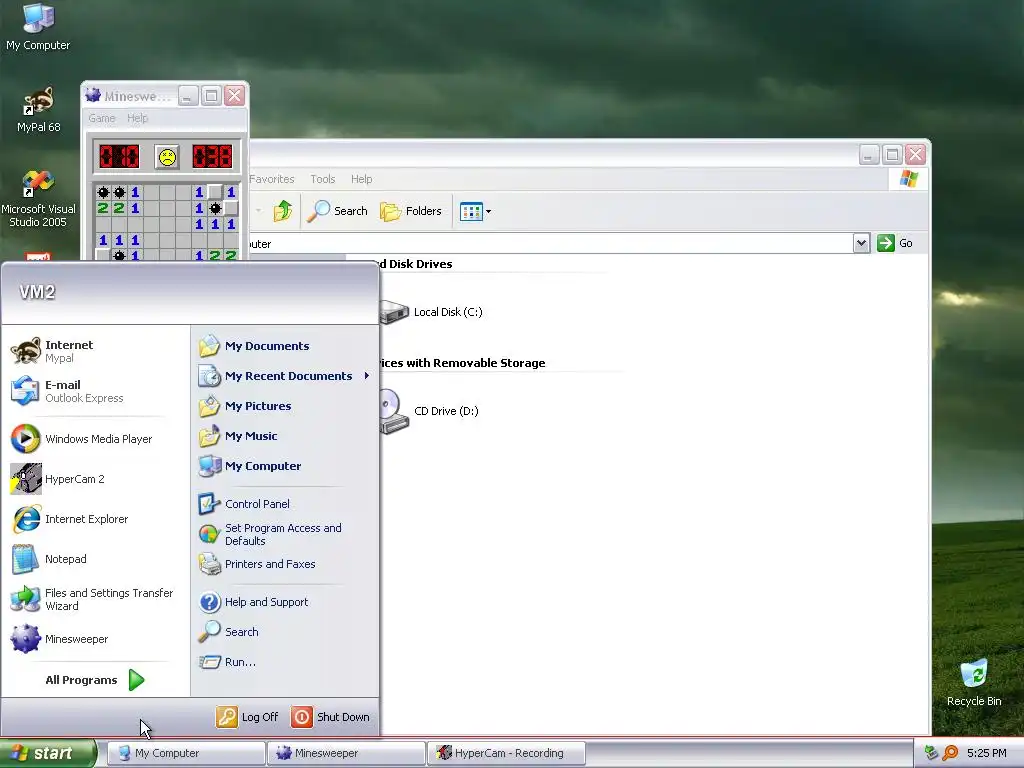The width and height of the screenshot is (1024, 768).
Task: Open My Pictures in Start menu
Action: pos(285,406)
